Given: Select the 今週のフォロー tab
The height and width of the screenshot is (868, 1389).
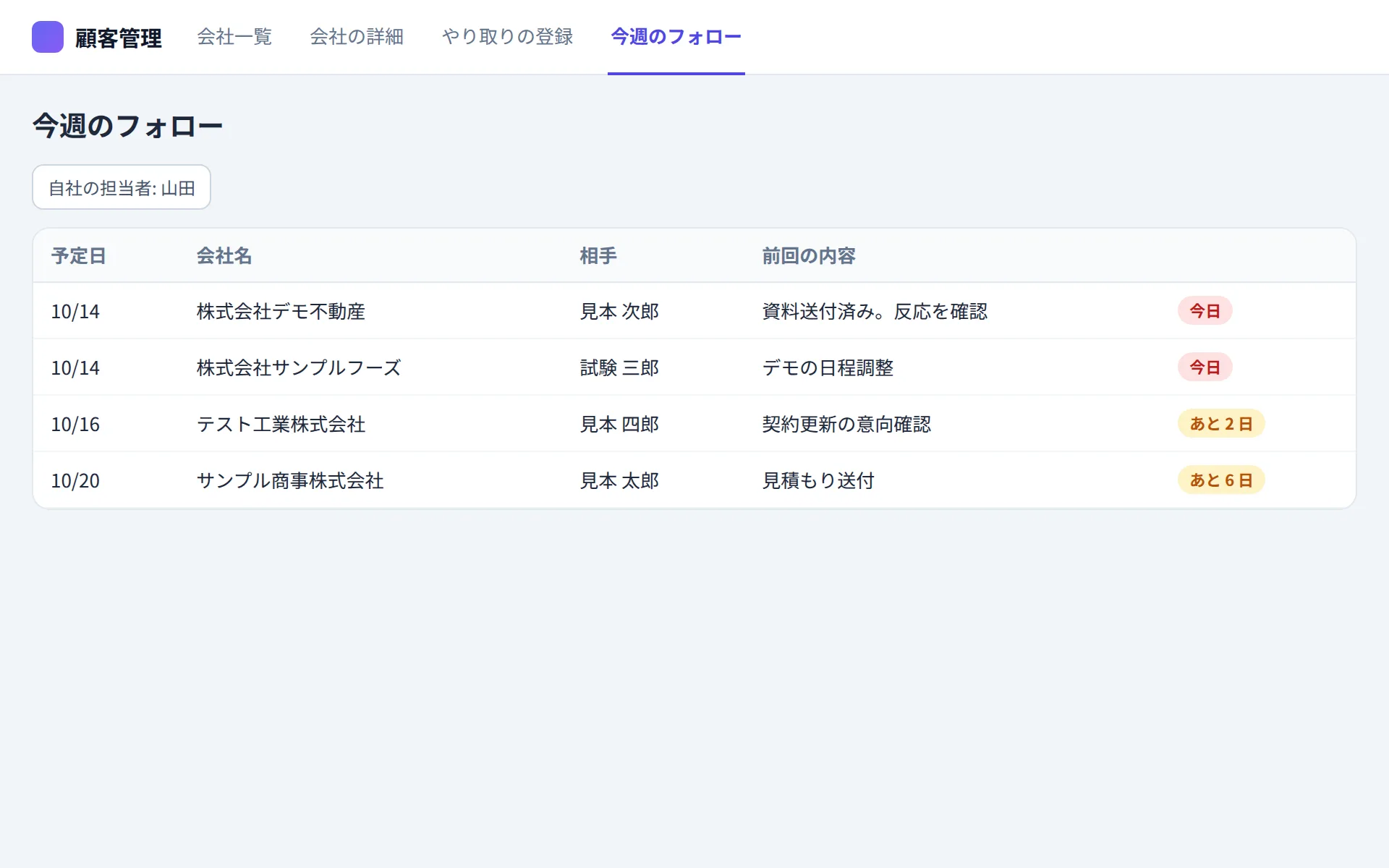Looking at the screenshot, I should pos(676,37).
